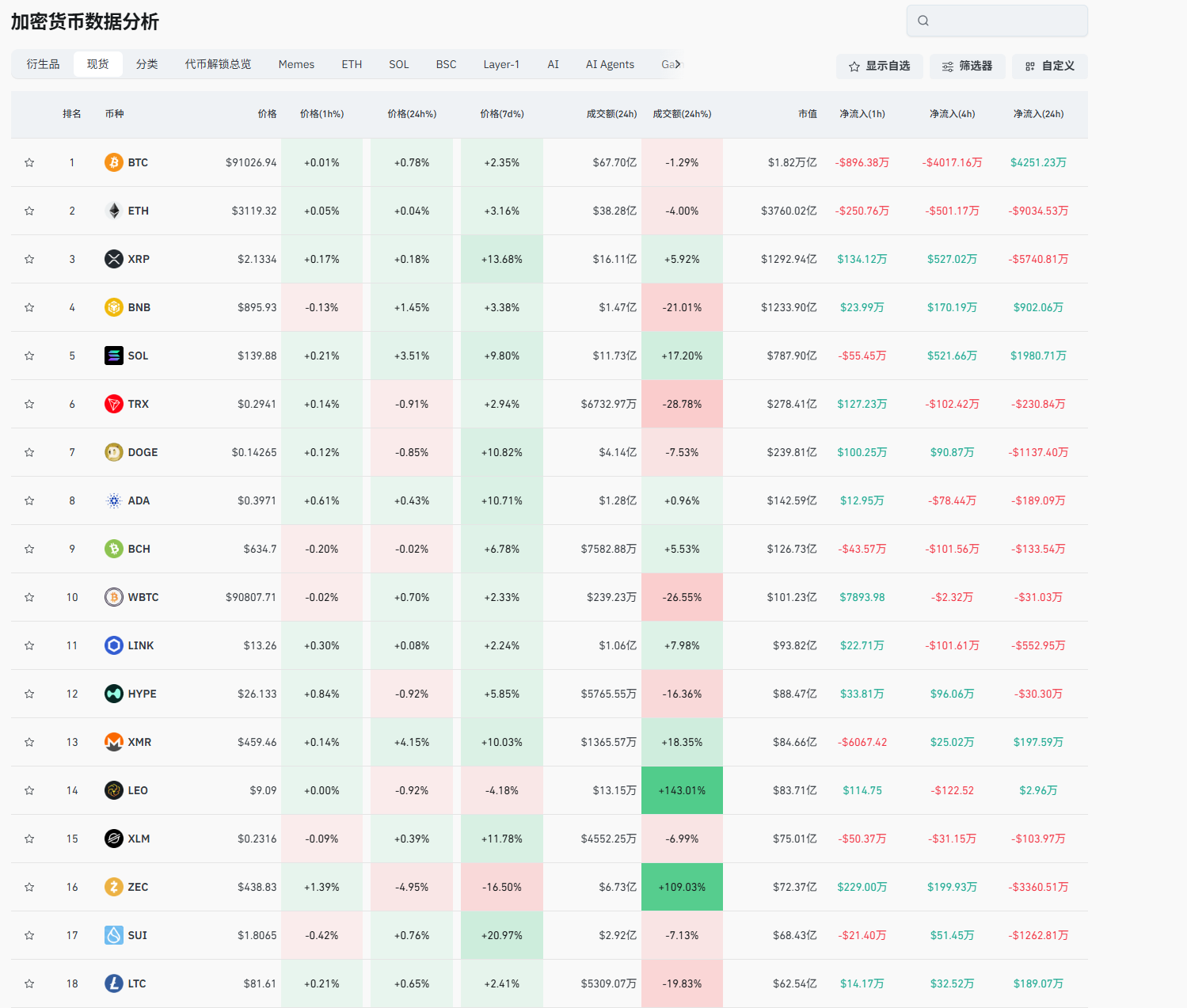Click the Monero XMR coin icon
Image resolution: width=1187 pixels, height=1008 pixels.
pyautogui.click(x=114, y=742)
